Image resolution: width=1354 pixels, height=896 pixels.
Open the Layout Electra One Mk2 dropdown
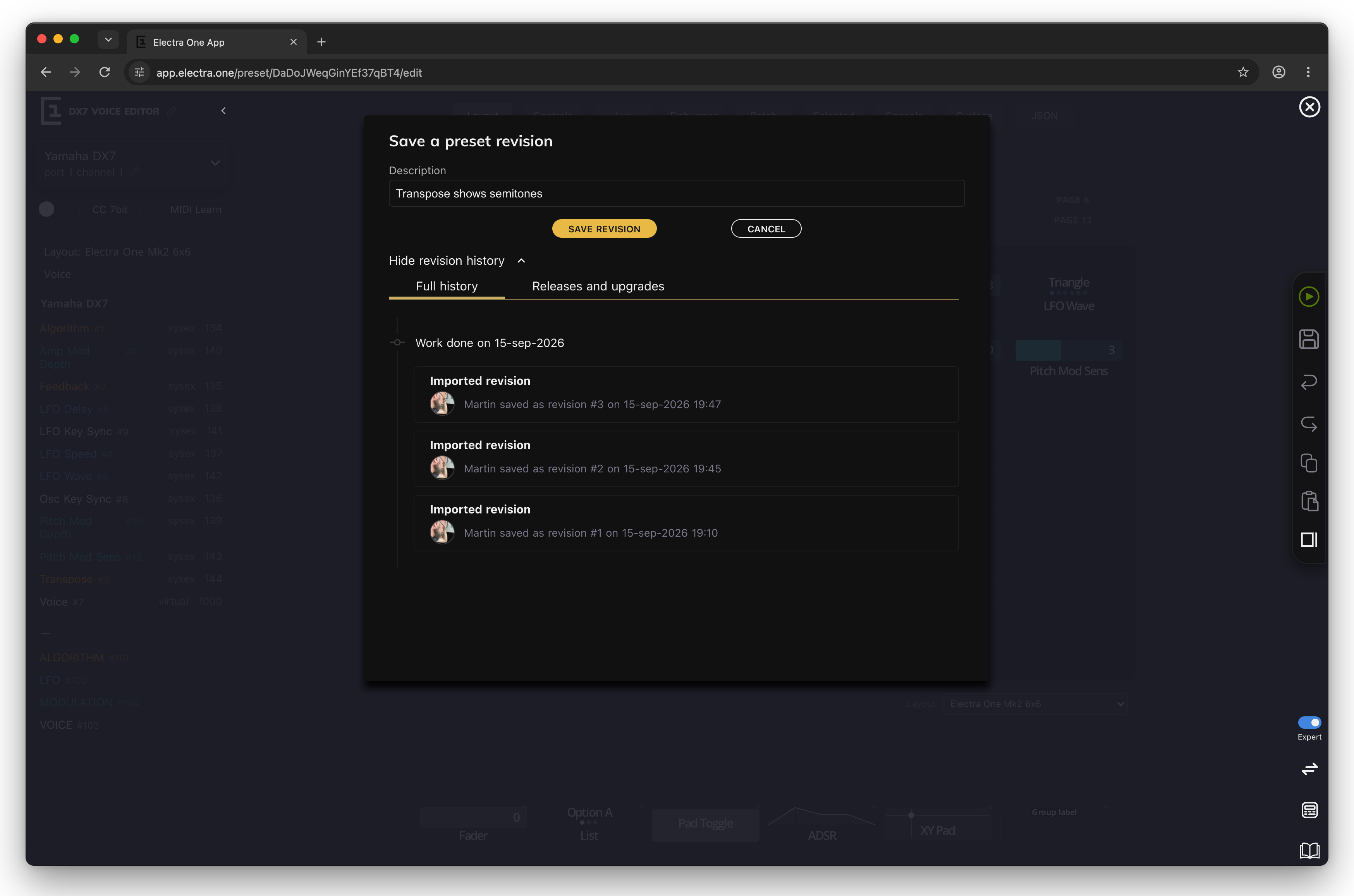[1034, 704]
